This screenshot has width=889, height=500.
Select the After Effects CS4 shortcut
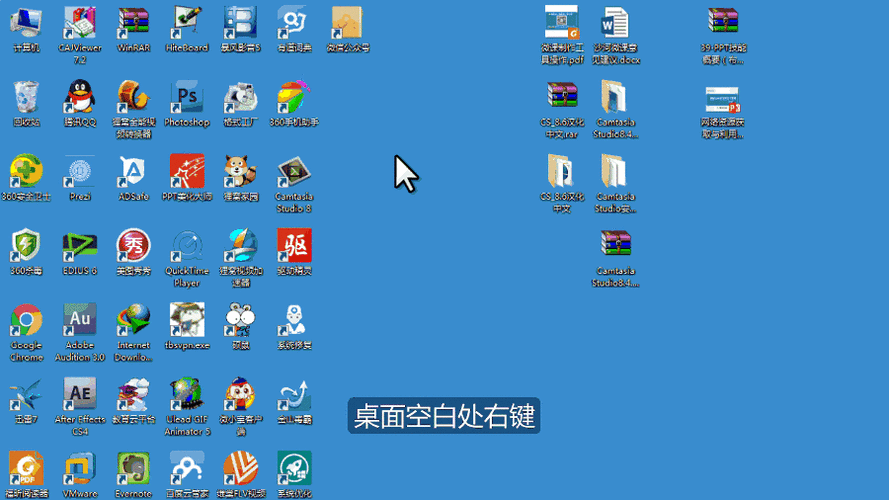point(80,394)
